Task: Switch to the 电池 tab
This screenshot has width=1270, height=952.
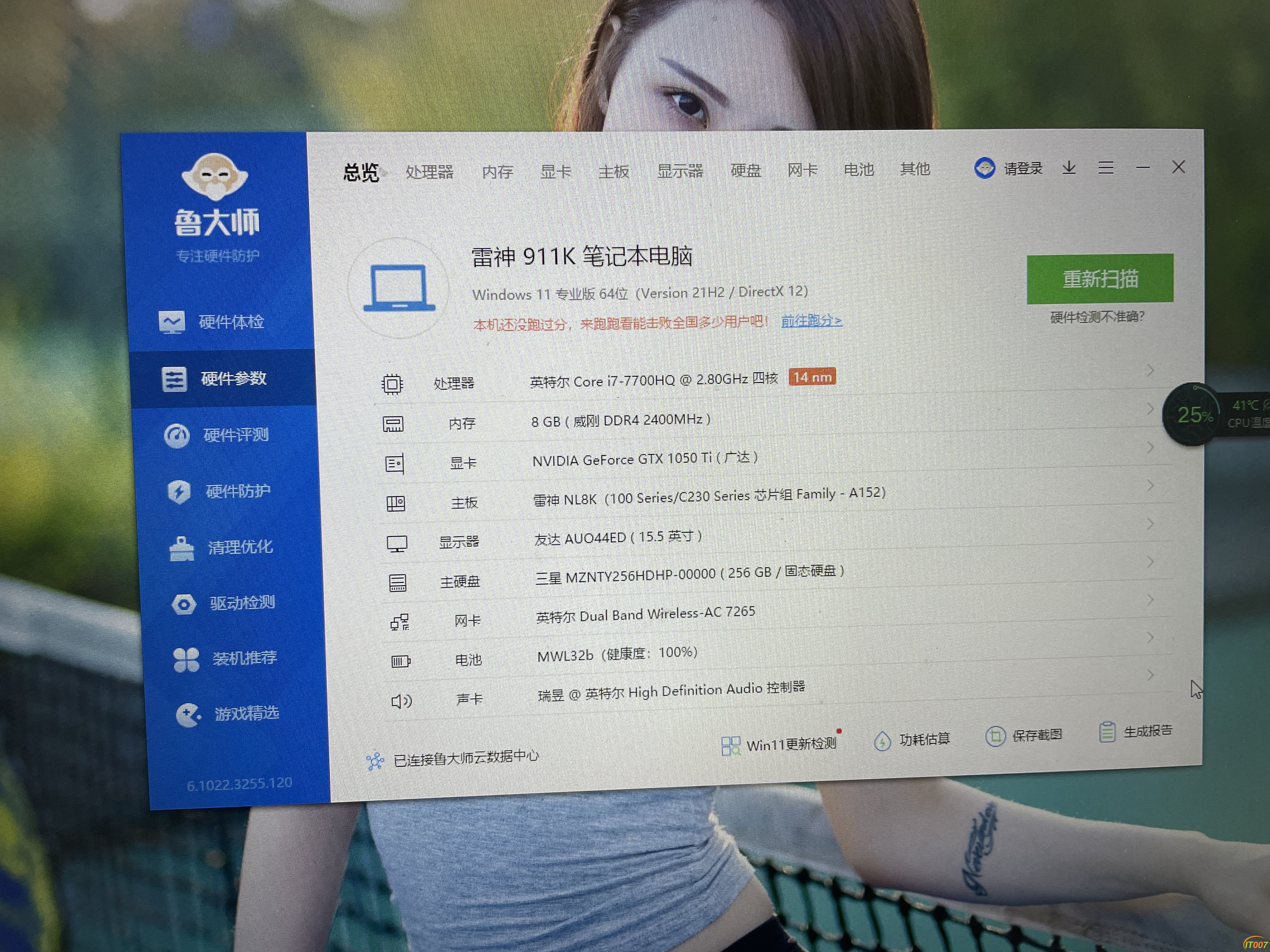Action: coord(858,169)
